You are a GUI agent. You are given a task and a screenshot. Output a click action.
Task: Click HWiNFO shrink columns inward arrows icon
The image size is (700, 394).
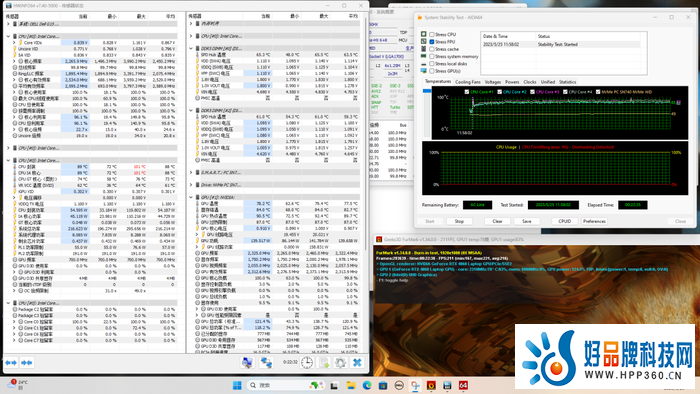click(x=27, y=363)
